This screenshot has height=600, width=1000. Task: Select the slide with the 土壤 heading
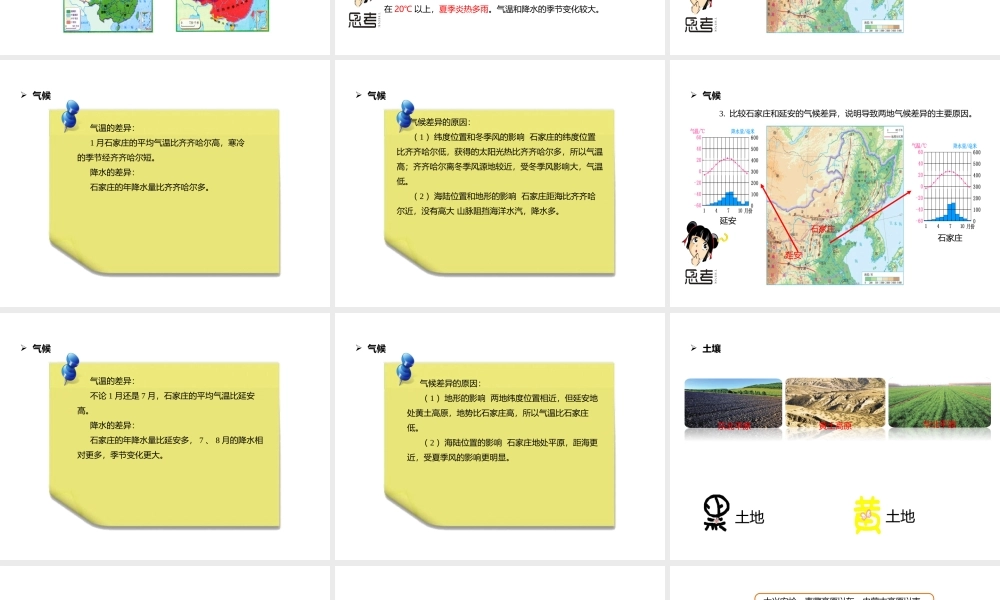(x=835, y=436)
